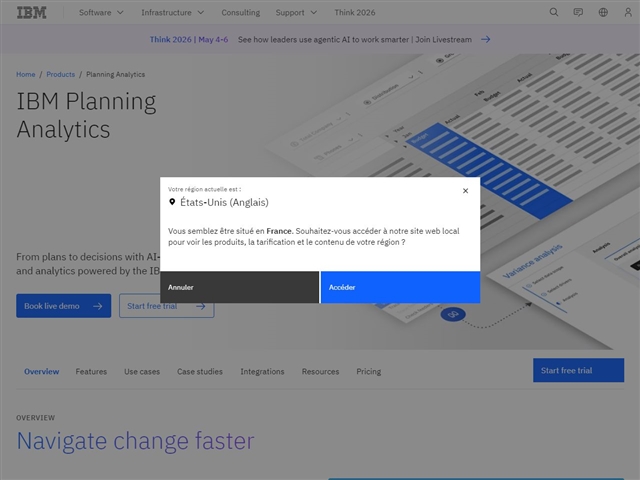Switch to the Features tab

tap(91, 371)
